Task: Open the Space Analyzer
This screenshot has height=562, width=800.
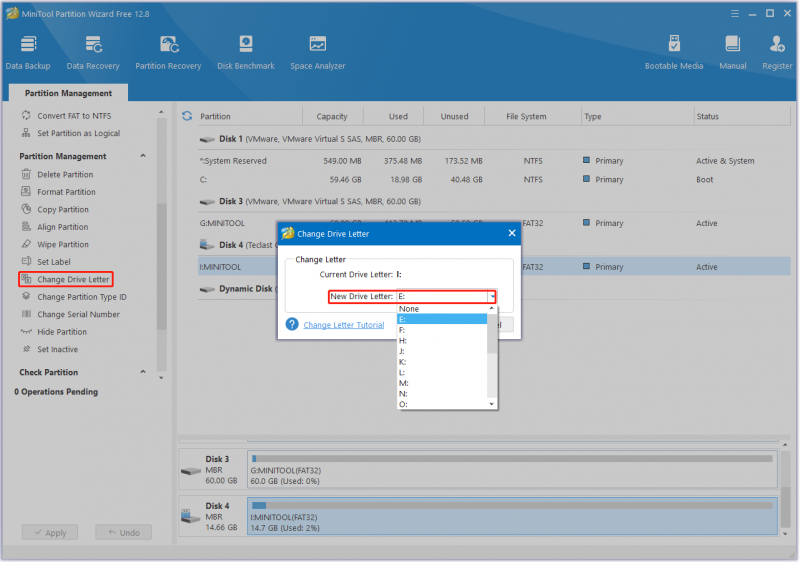Action: [x=317, y=52]
